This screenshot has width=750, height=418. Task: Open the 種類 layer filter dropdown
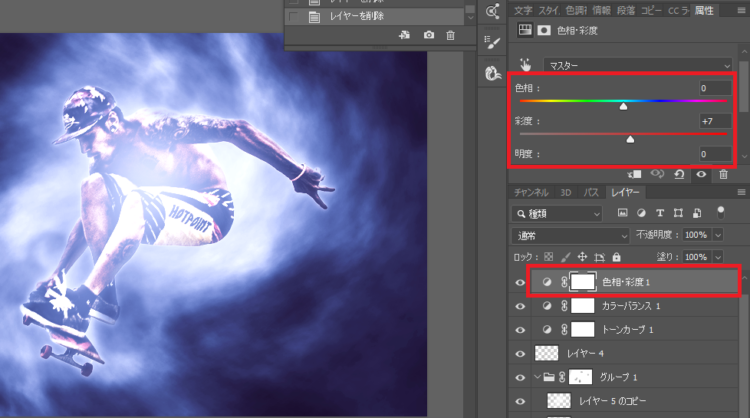(557, 213)
